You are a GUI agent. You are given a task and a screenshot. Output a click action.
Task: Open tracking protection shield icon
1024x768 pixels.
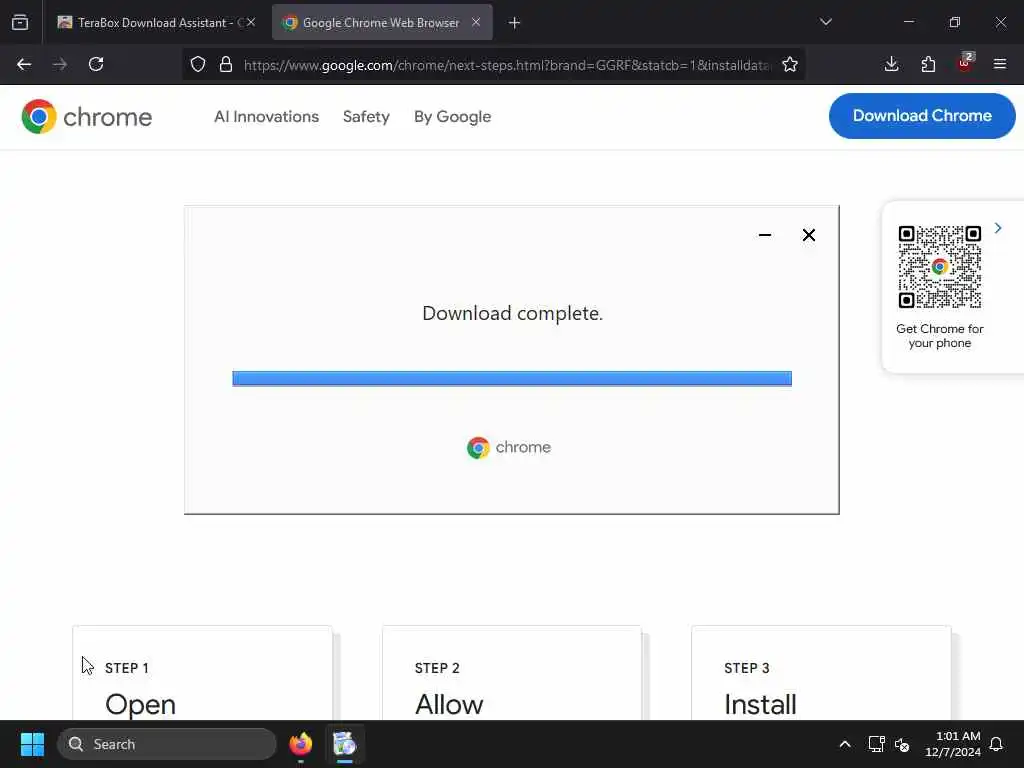(x=198, y=64)
